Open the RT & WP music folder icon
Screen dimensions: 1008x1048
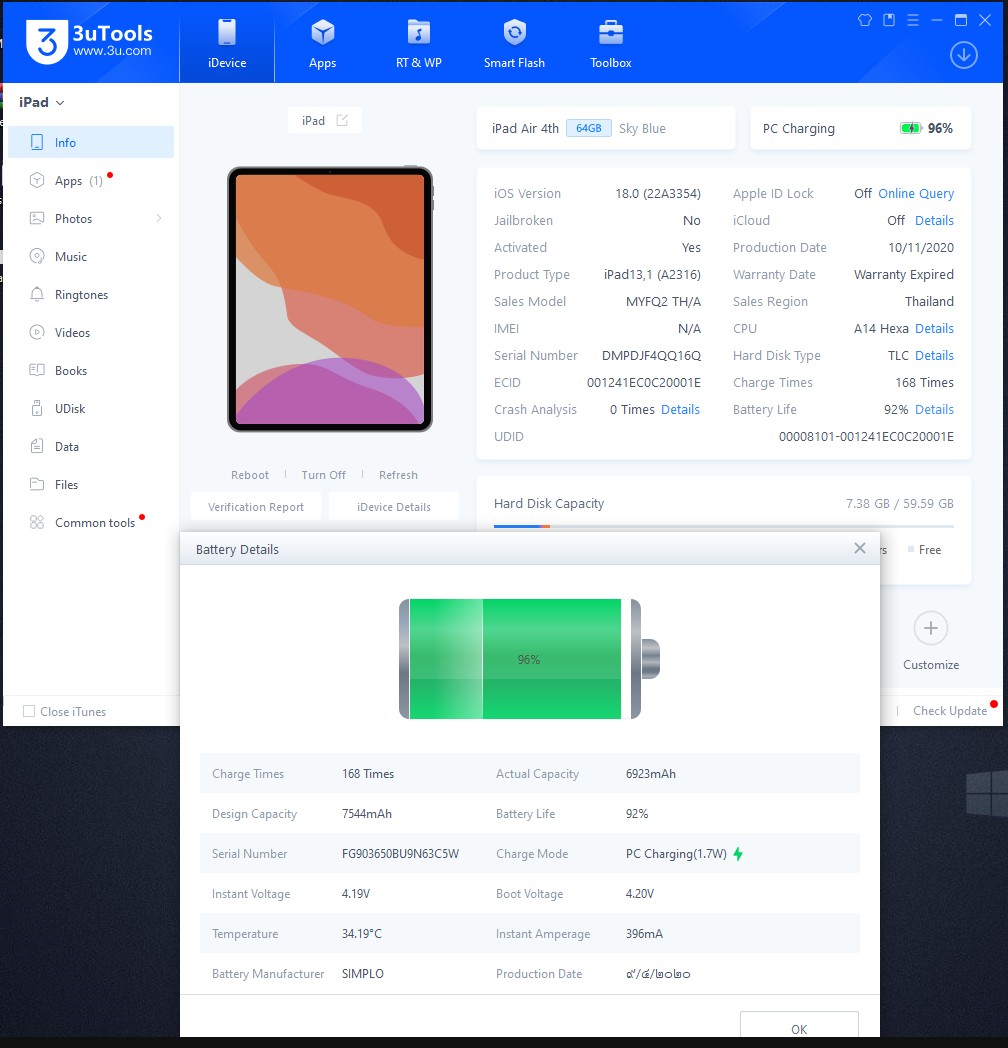pos(418,32)
